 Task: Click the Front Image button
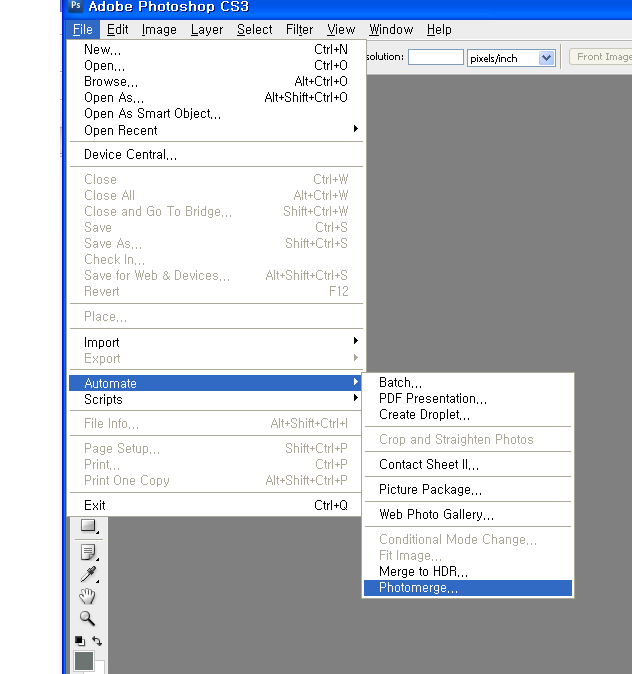click(x=601, y=57)
